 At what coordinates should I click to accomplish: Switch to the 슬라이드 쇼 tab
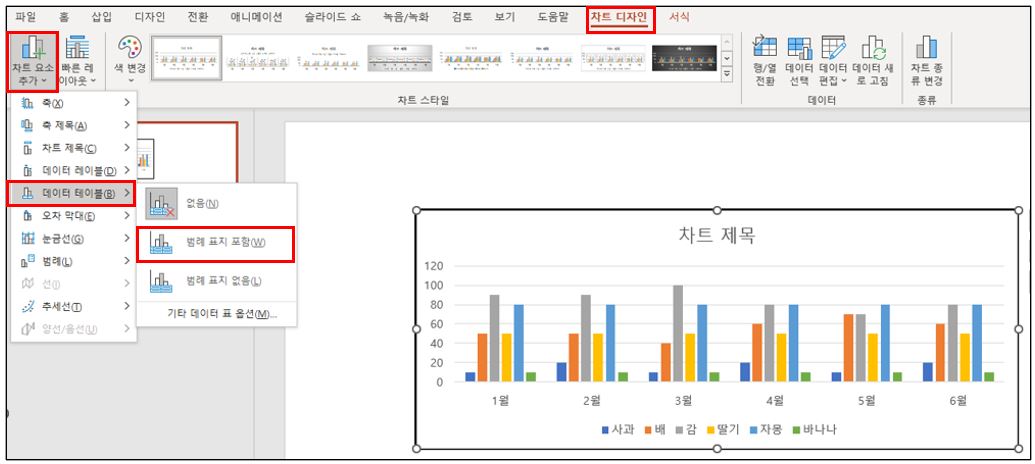[333, 17]
